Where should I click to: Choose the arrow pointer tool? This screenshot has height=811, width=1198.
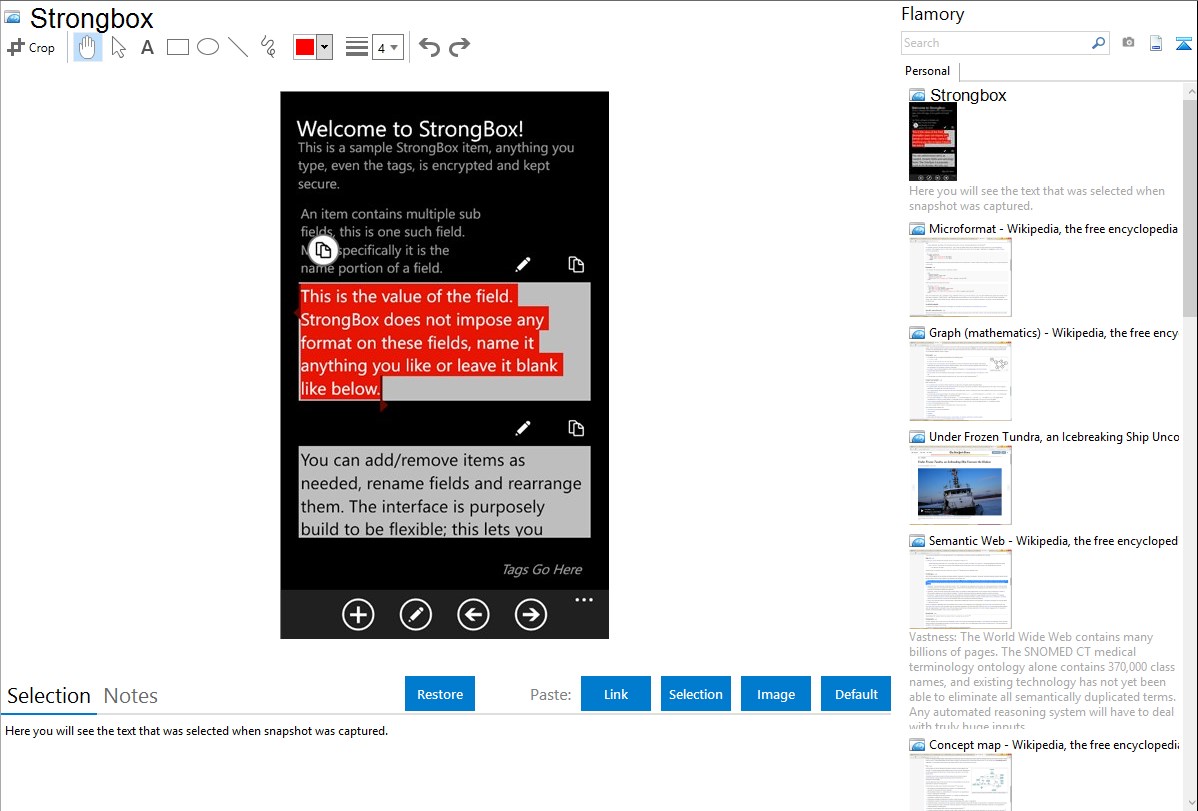click(x=118, y=47)
